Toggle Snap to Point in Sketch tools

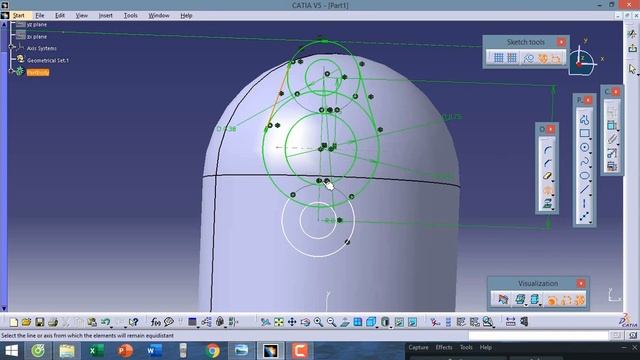click(x=512, y=58)
